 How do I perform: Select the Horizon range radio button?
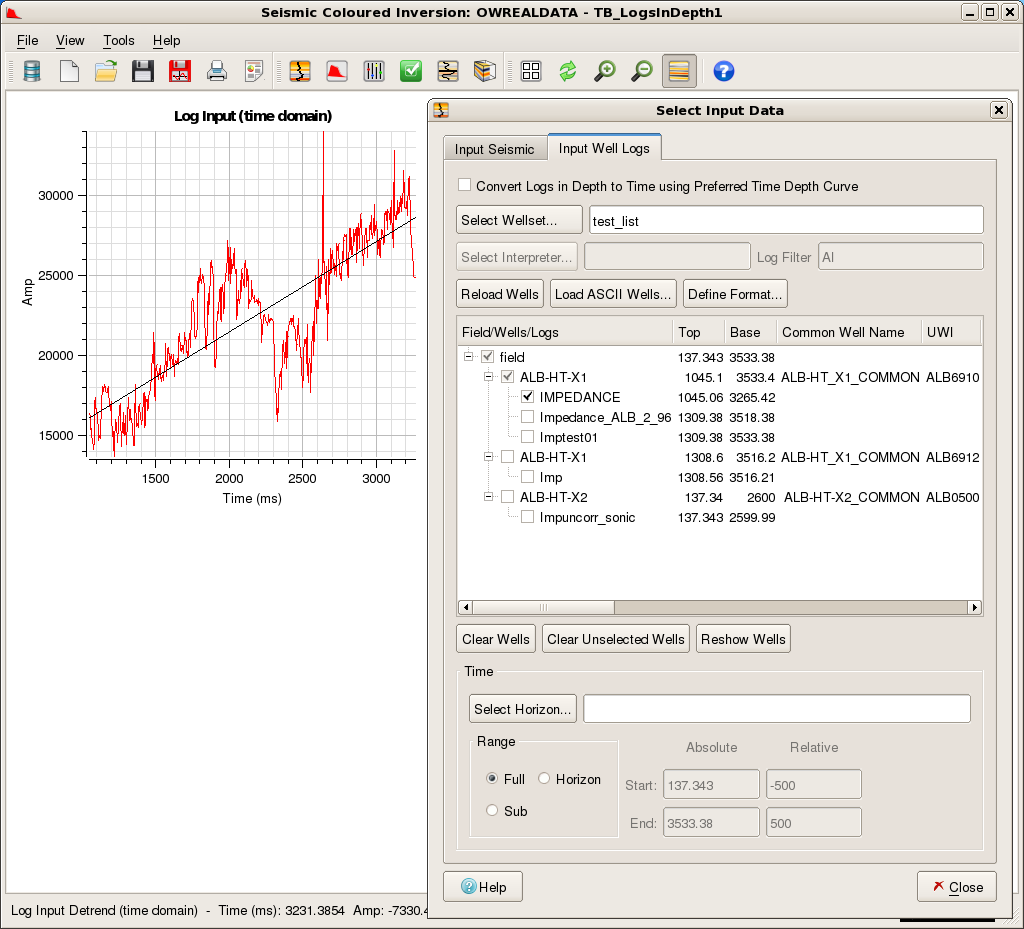544,778
